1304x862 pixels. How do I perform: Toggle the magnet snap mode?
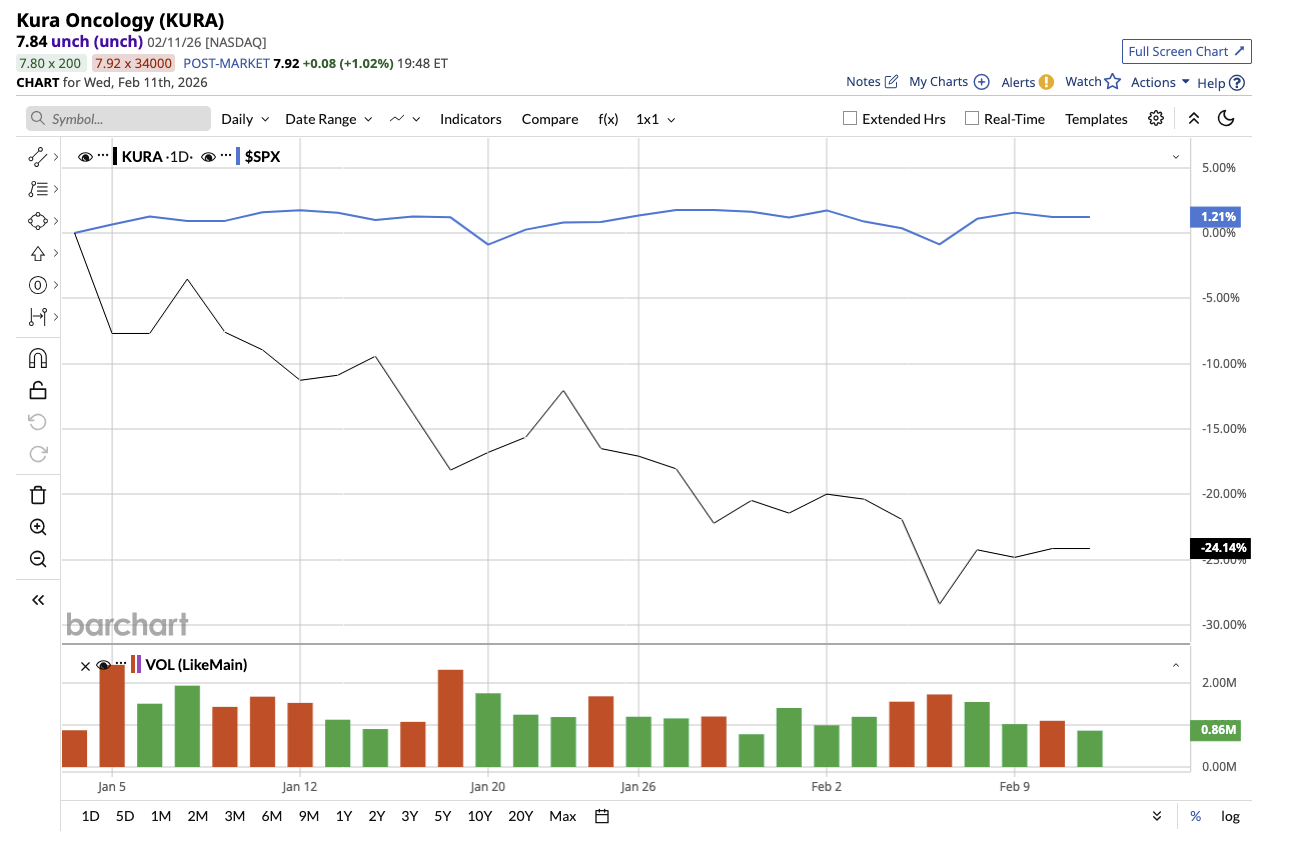coord(38,358)
